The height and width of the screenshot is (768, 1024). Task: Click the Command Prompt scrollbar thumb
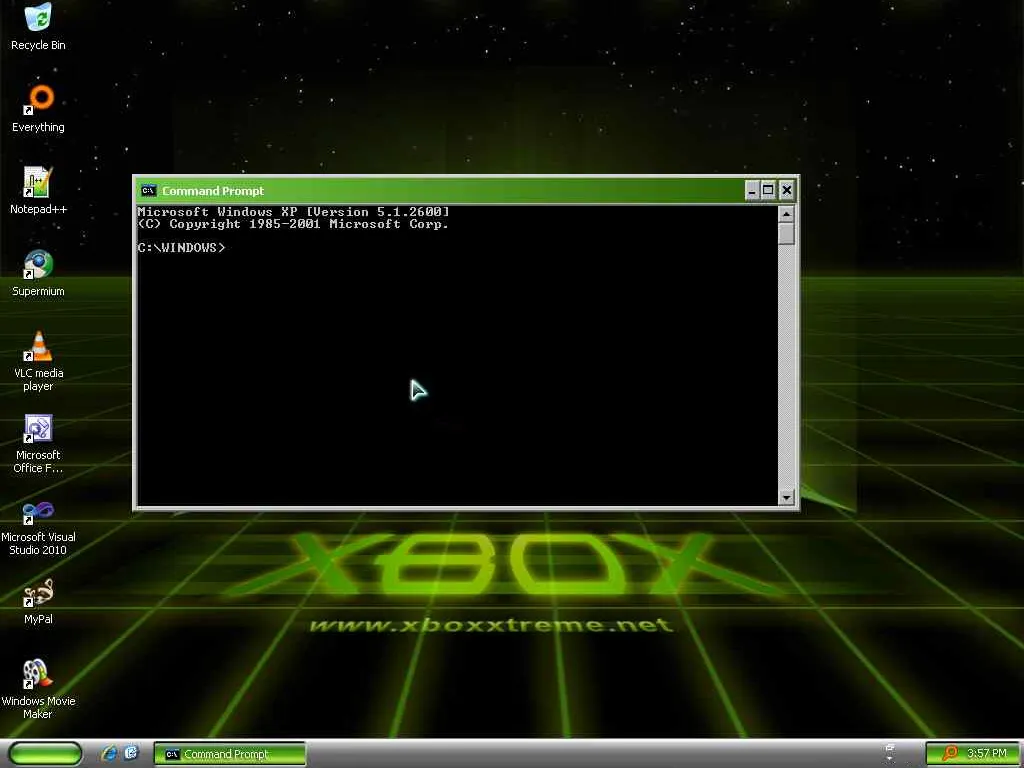pyautogui.click(x=786, y=234)
